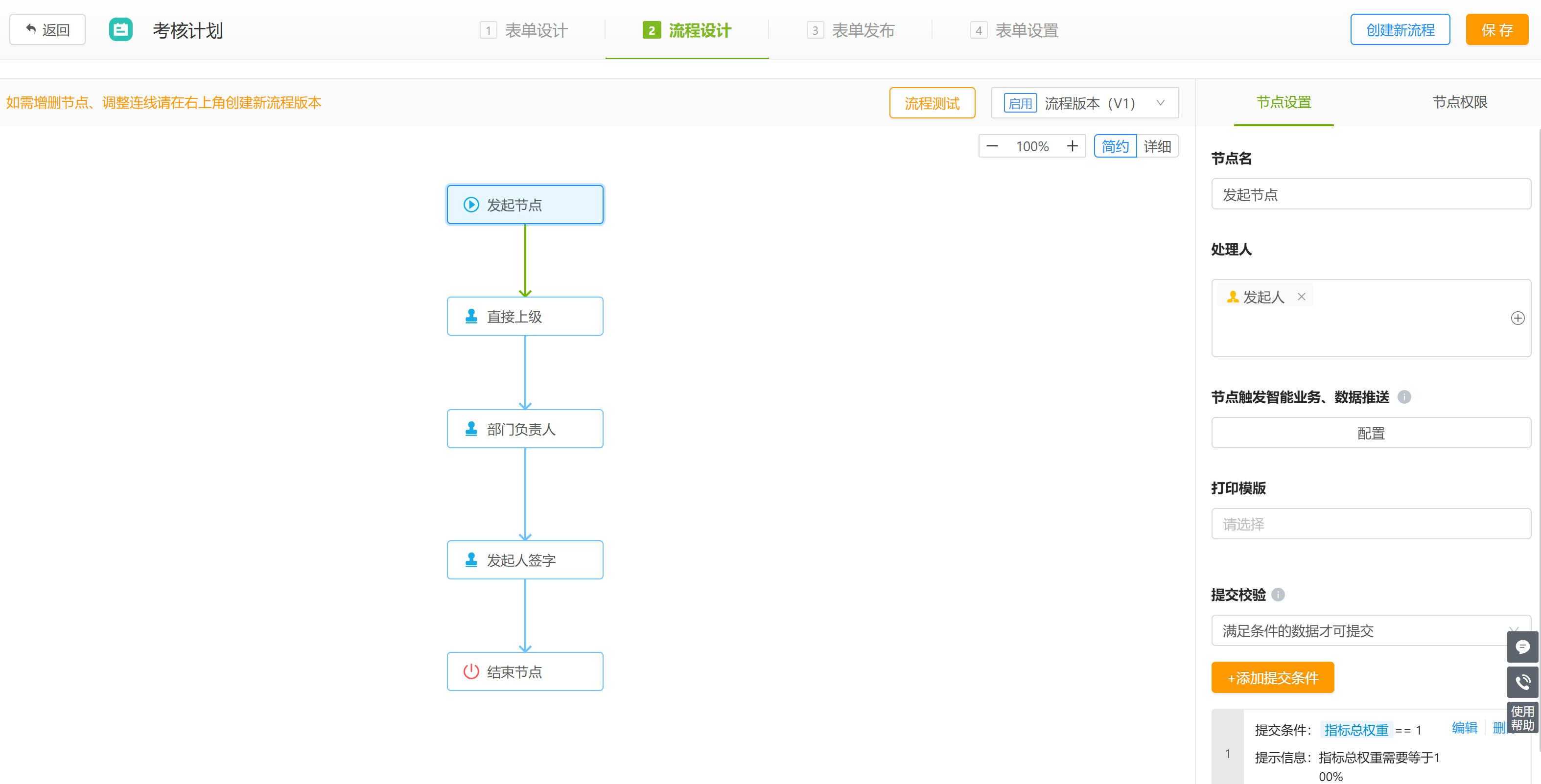Image resolution: width=1541 pixels, height=784 pixels.
Task: Click the 流程测试 button
Action: pyautogui.click(x=932, y=103)
